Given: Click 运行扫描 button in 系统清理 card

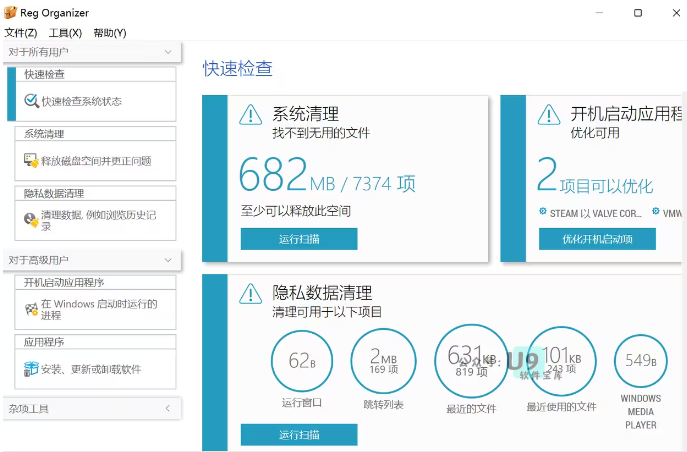Looking at the screenshot, I should pyautogui.click(x=299, y=239).
